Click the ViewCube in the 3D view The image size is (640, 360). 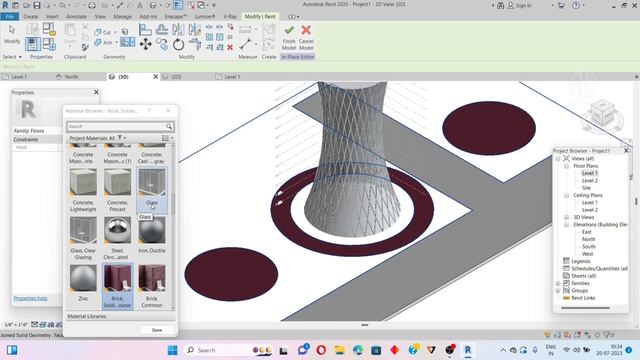point(603,113)
